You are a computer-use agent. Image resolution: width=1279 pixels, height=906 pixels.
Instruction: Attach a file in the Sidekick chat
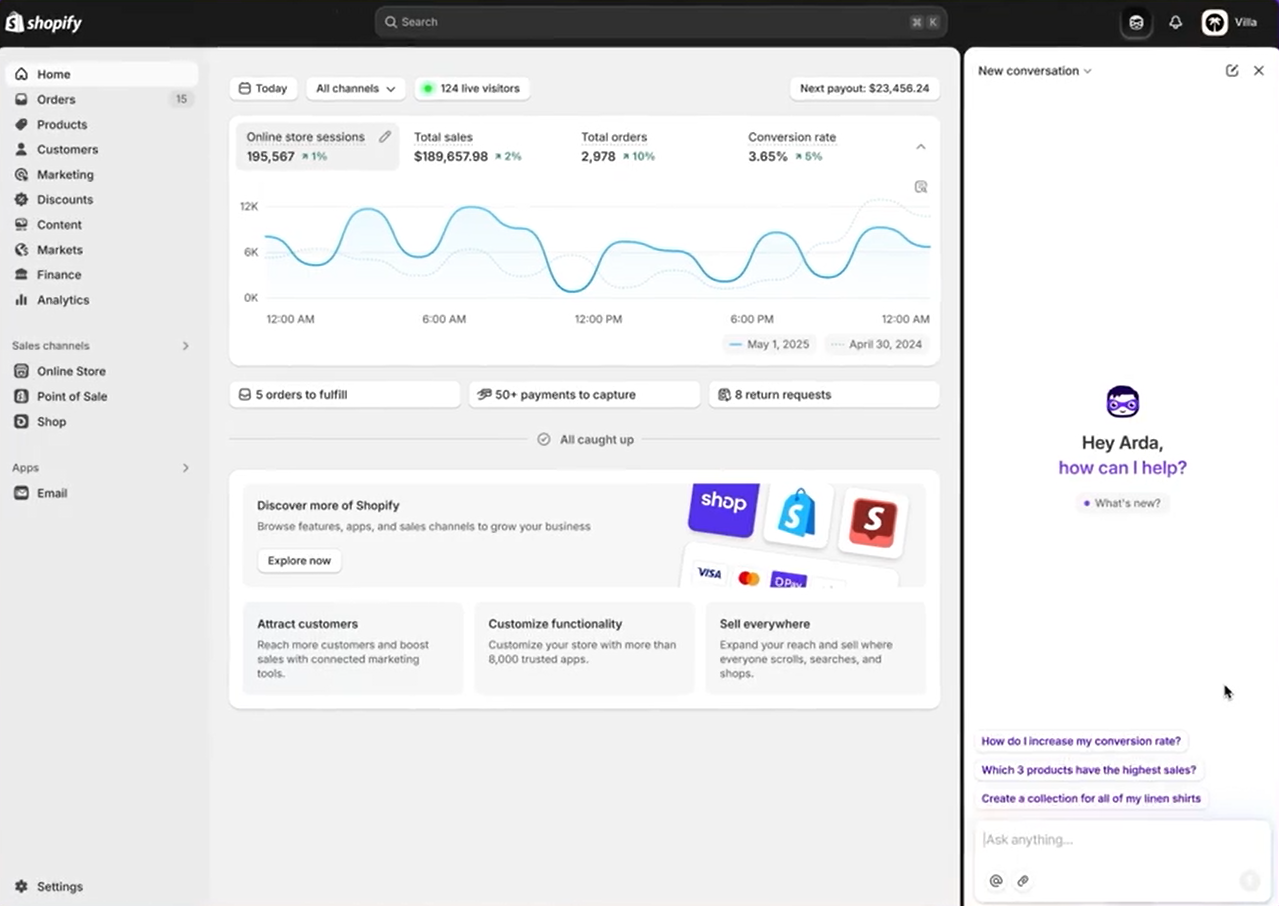pyautogui.click(x=1022, y=881)
